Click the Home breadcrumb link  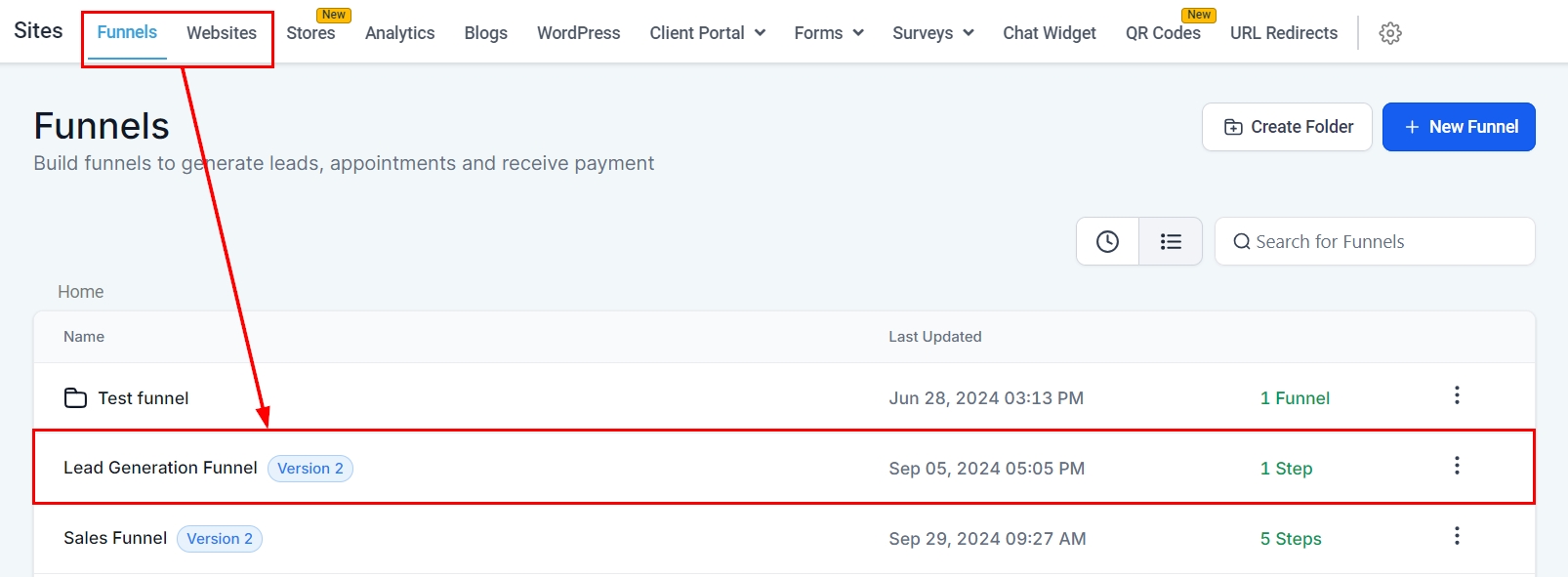tap(80, 292)
